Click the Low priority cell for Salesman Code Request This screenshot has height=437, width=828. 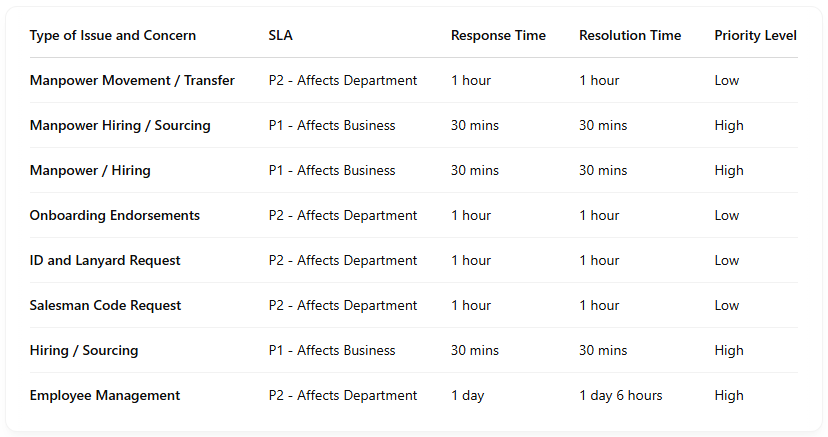[x=727, y=306]
